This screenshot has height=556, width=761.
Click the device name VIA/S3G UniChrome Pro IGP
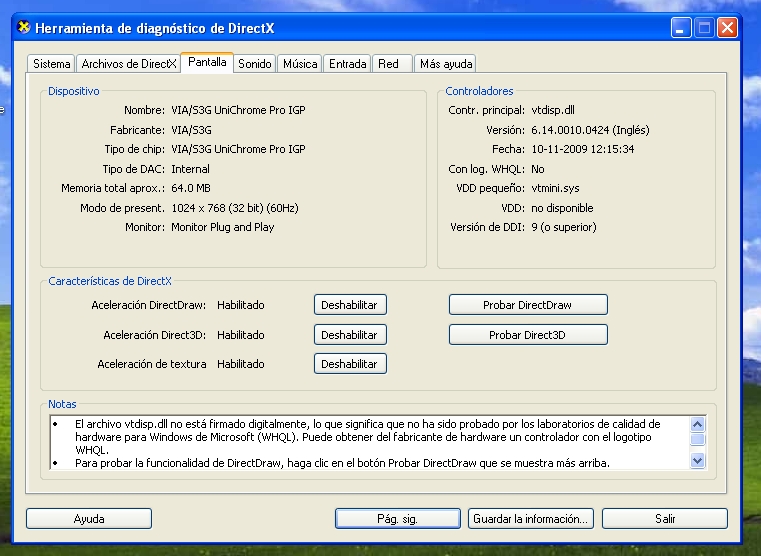(238, 110)
